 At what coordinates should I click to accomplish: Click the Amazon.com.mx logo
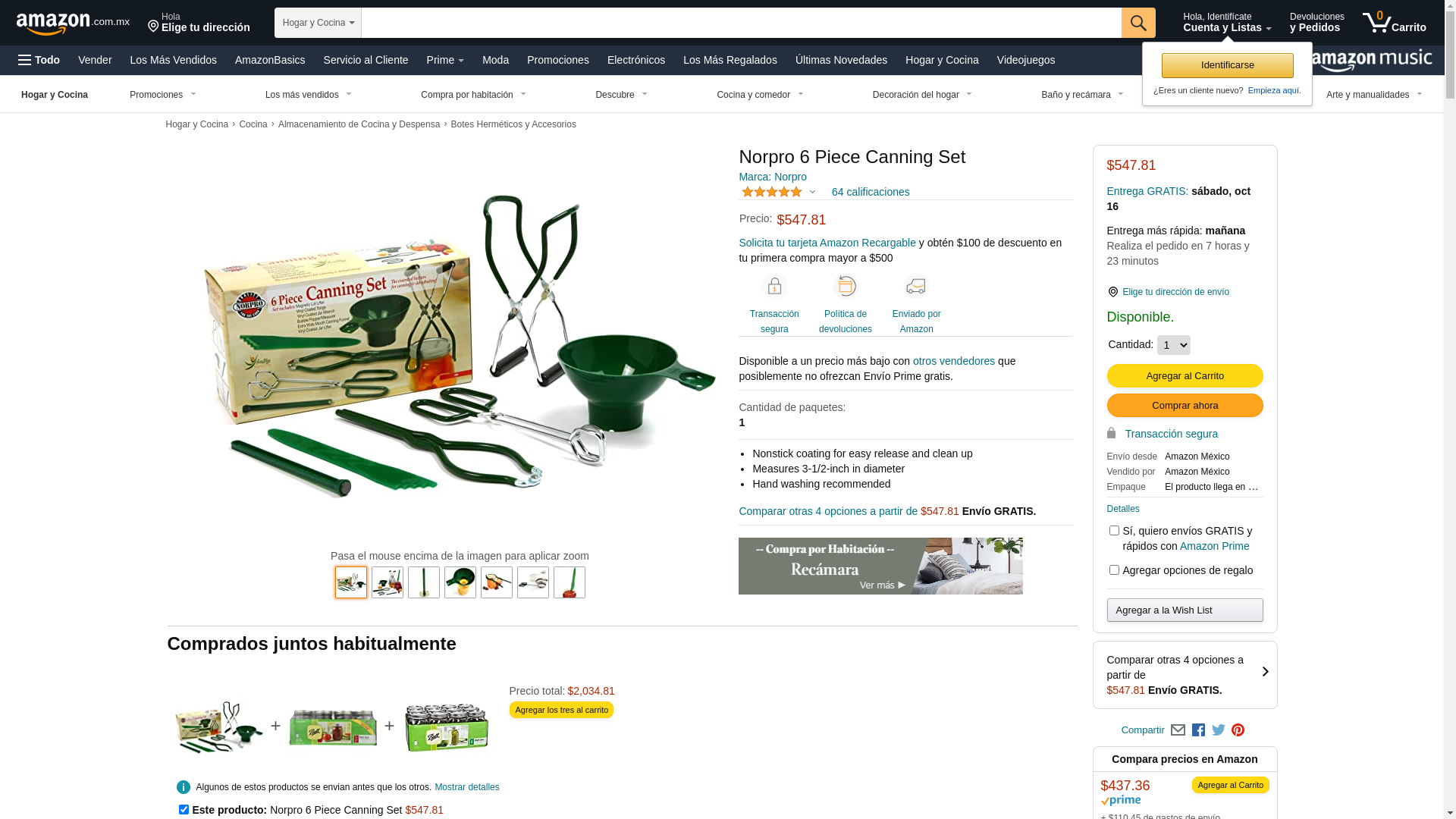[73, 23]
